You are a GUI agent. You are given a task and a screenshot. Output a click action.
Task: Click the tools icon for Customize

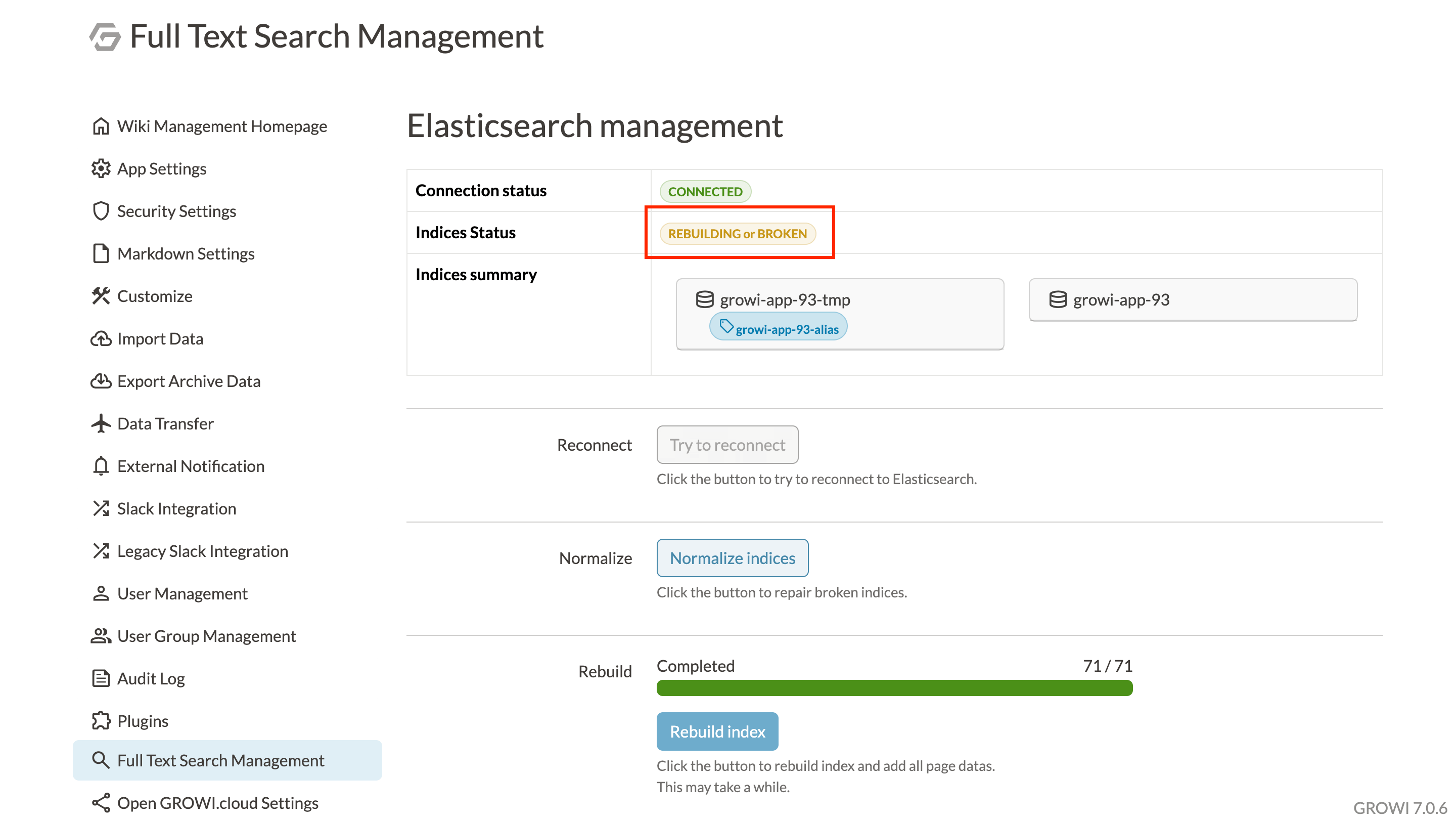tap(101, 296)
